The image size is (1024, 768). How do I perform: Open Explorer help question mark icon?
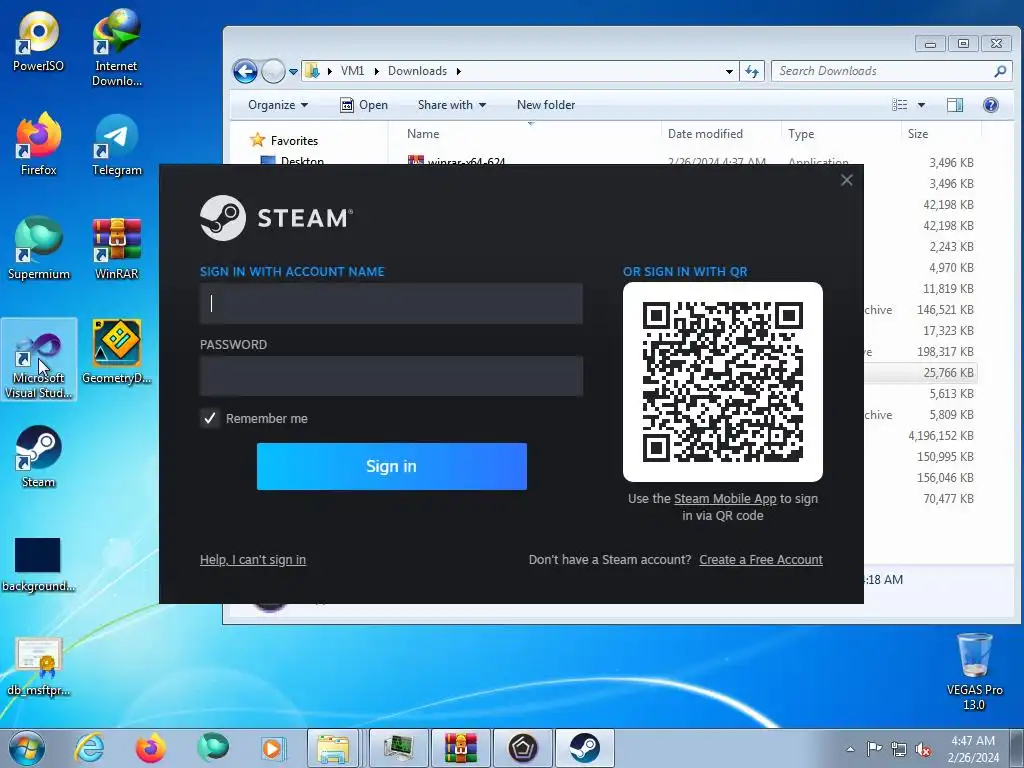tap(991, 105)
